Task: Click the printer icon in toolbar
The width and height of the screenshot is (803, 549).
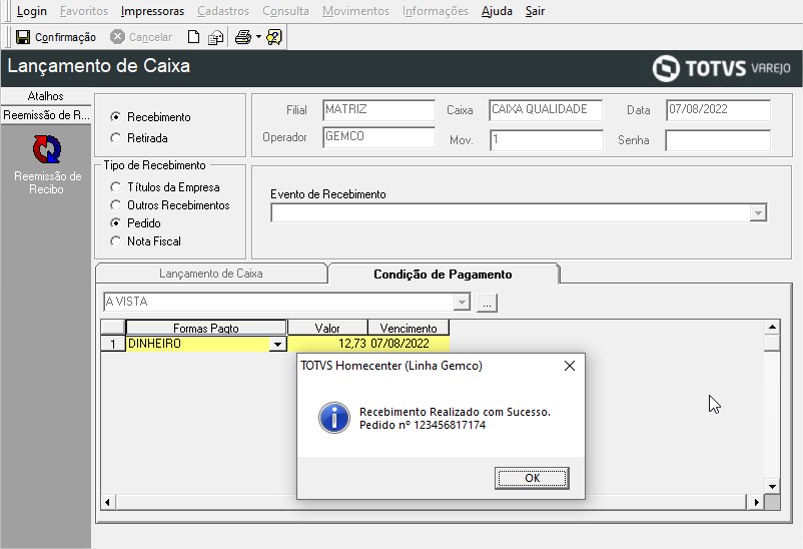Action: 243,37
